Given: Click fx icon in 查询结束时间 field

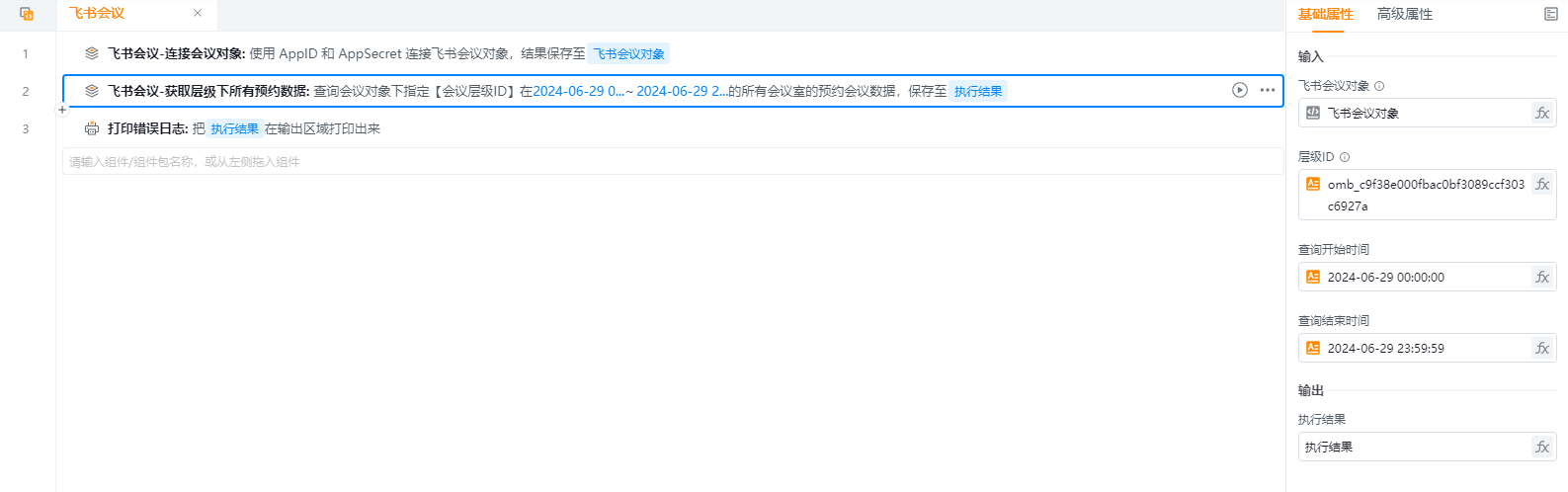Looking at the screenshot, I should point(1541,349).
